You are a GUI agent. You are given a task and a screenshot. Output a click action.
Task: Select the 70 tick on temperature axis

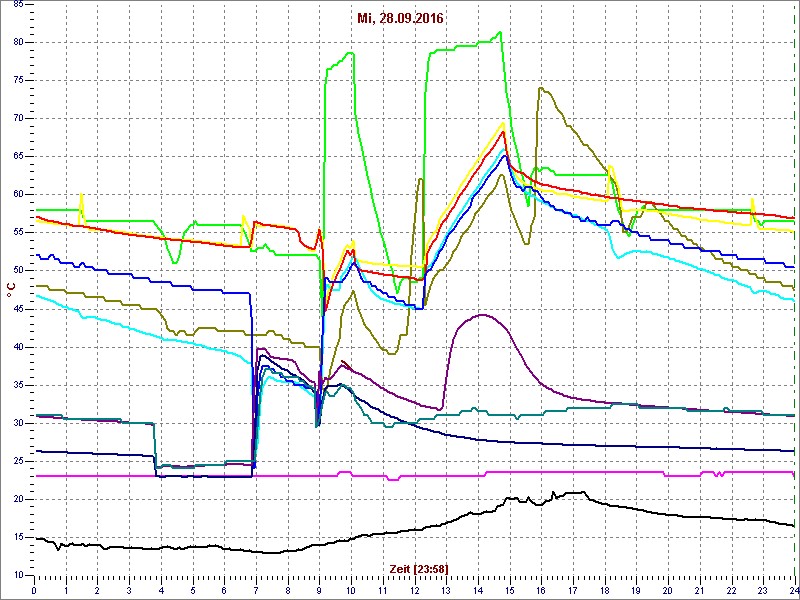tap(18, 118)
